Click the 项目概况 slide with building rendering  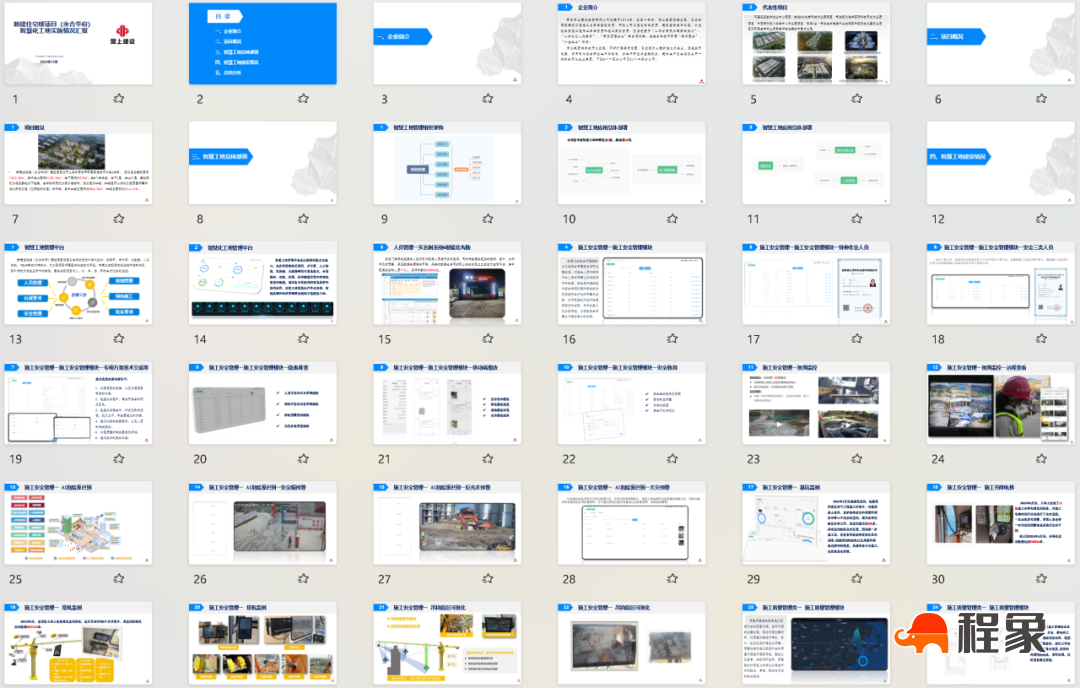pos(78,163)
